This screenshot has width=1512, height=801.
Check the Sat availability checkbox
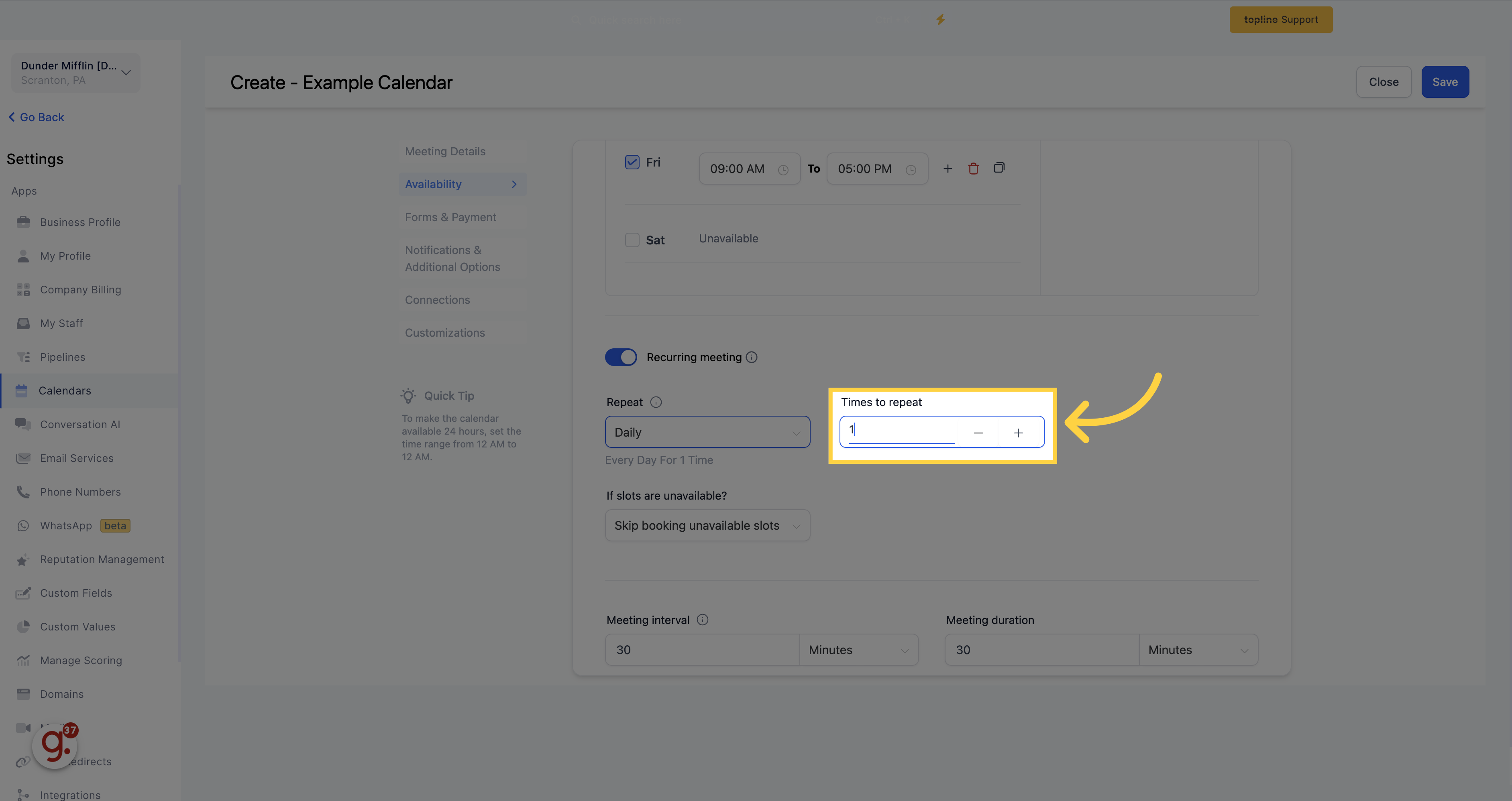click(x=632, y=240)
